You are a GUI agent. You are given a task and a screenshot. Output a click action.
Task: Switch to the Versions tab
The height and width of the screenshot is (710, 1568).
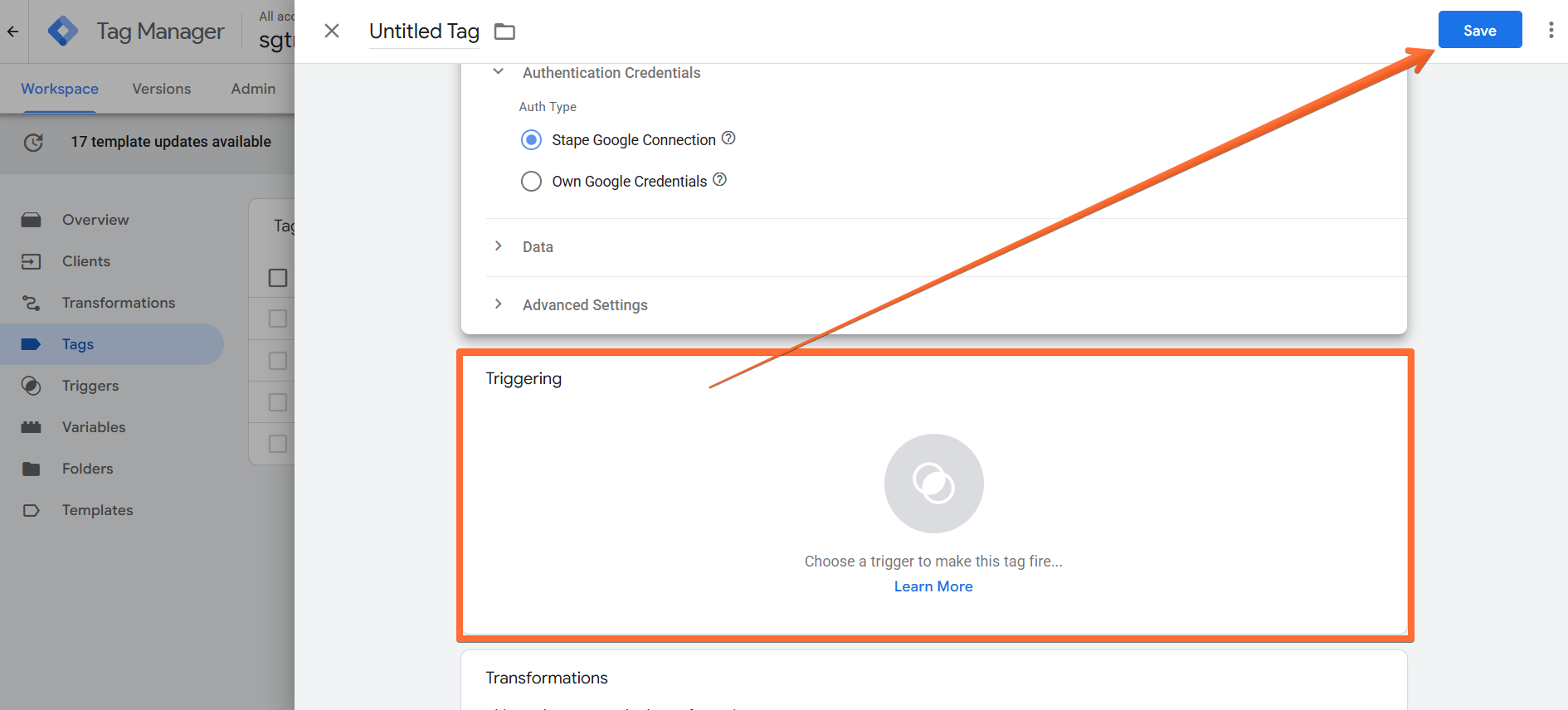click(162, 89)
